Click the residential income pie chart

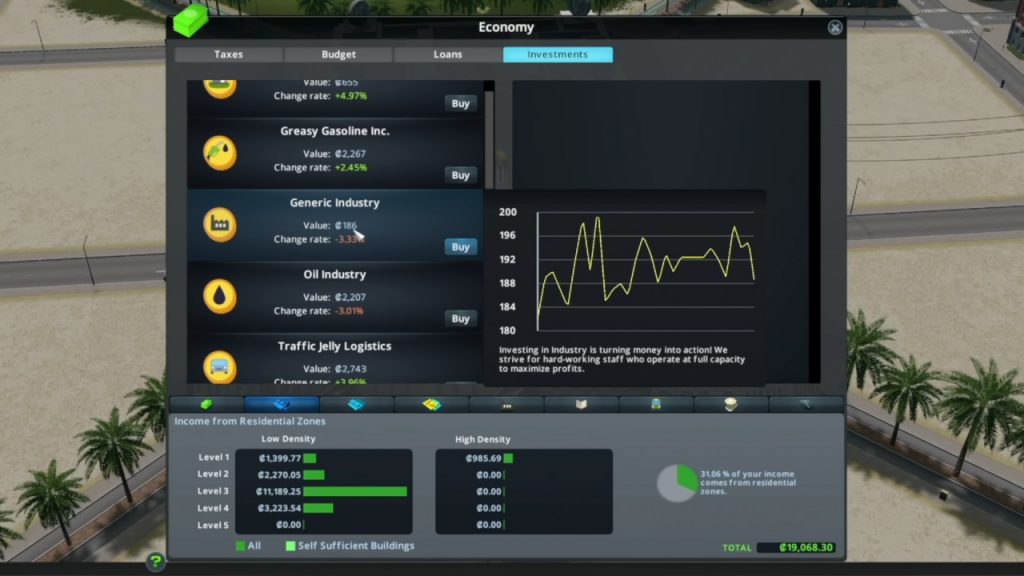coord(677,483)
